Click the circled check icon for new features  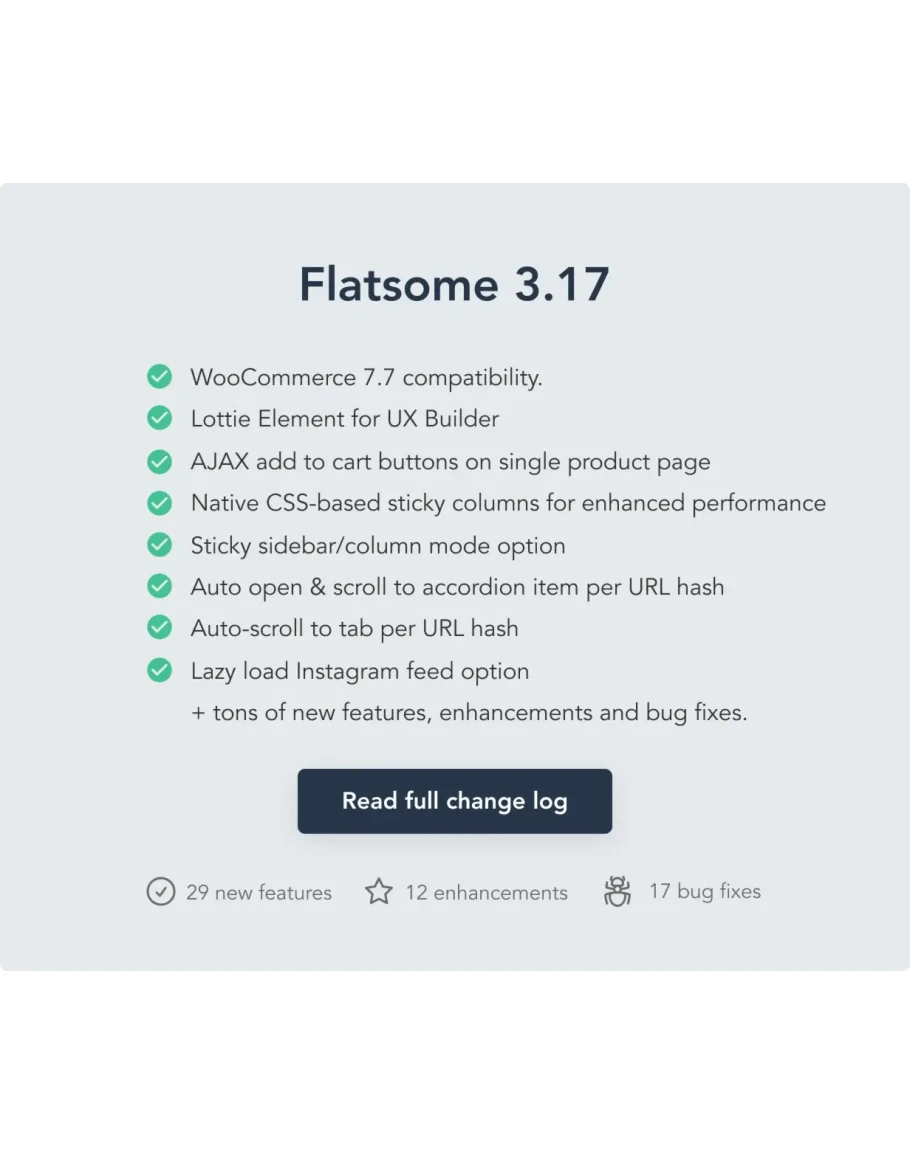160,891
